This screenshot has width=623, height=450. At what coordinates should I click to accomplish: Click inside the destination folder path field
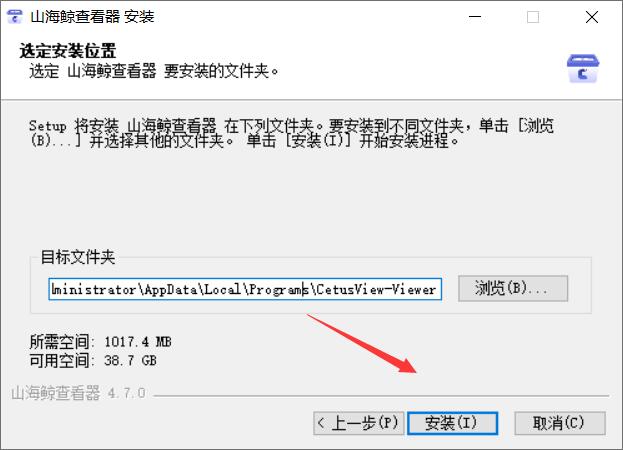coord(245,289)
